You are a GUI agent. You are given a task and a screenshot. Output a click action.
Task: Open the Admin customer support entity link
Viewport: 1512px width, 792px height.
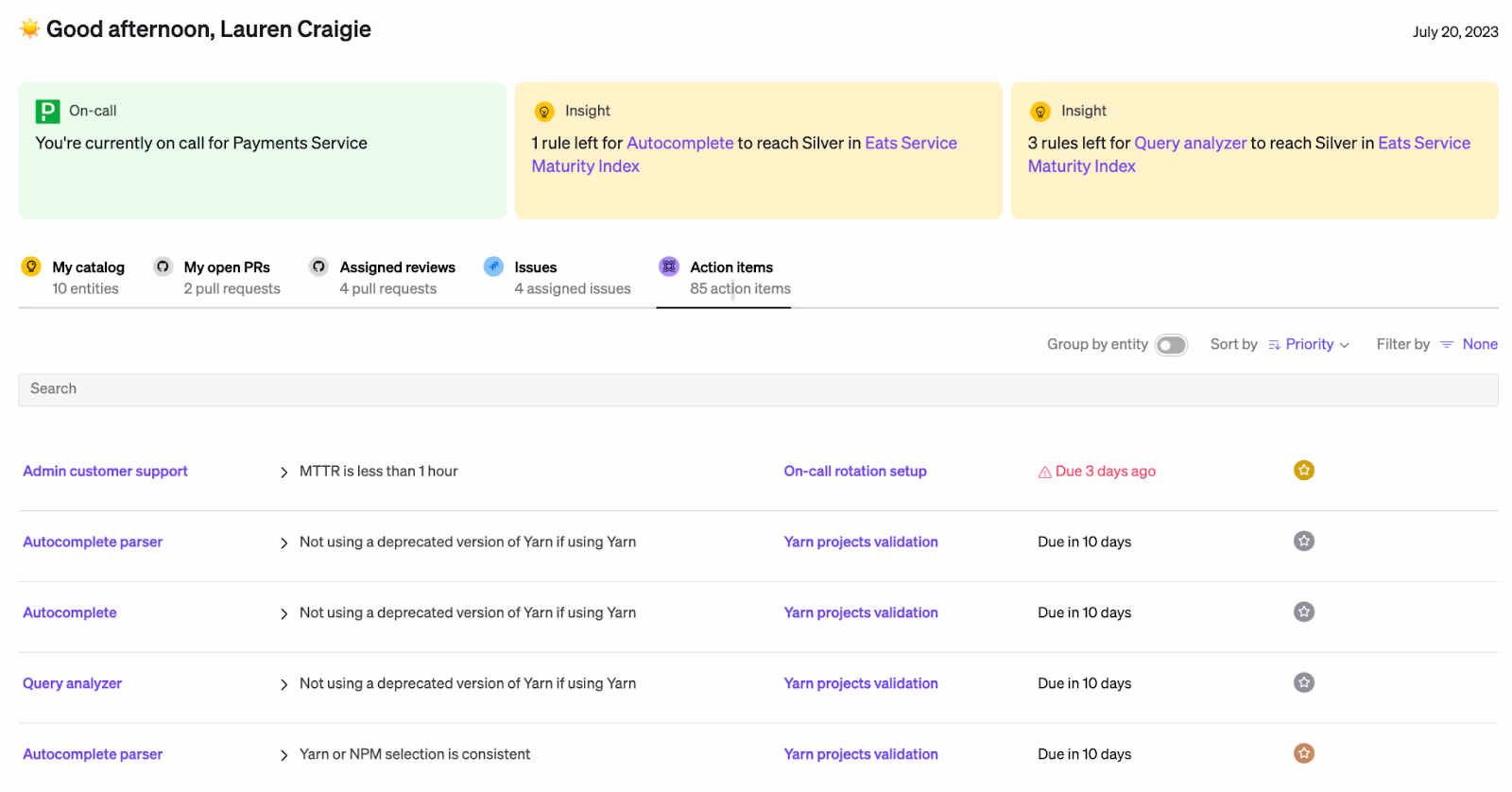click(106, 472)
